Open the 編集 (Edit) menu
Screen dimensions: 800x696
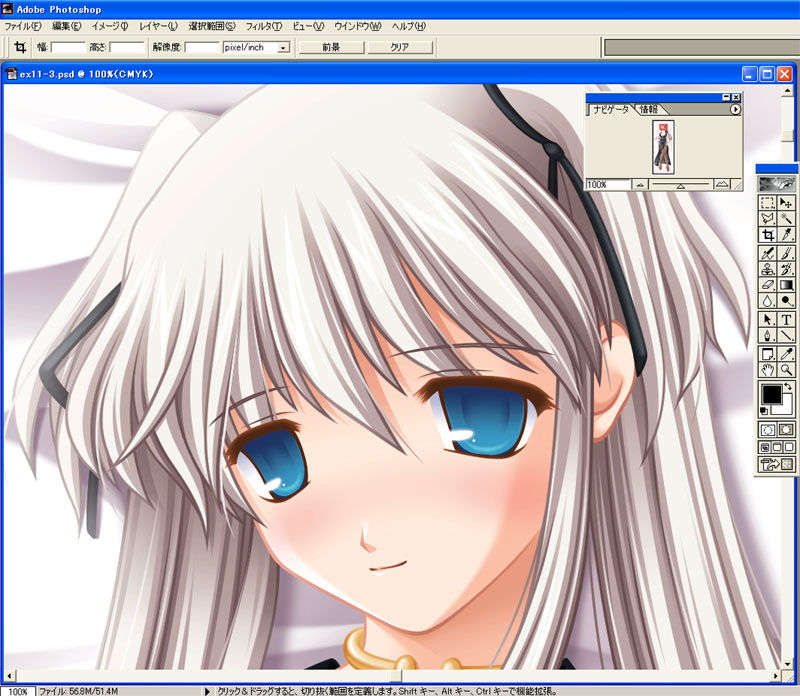tap(66, 26)
